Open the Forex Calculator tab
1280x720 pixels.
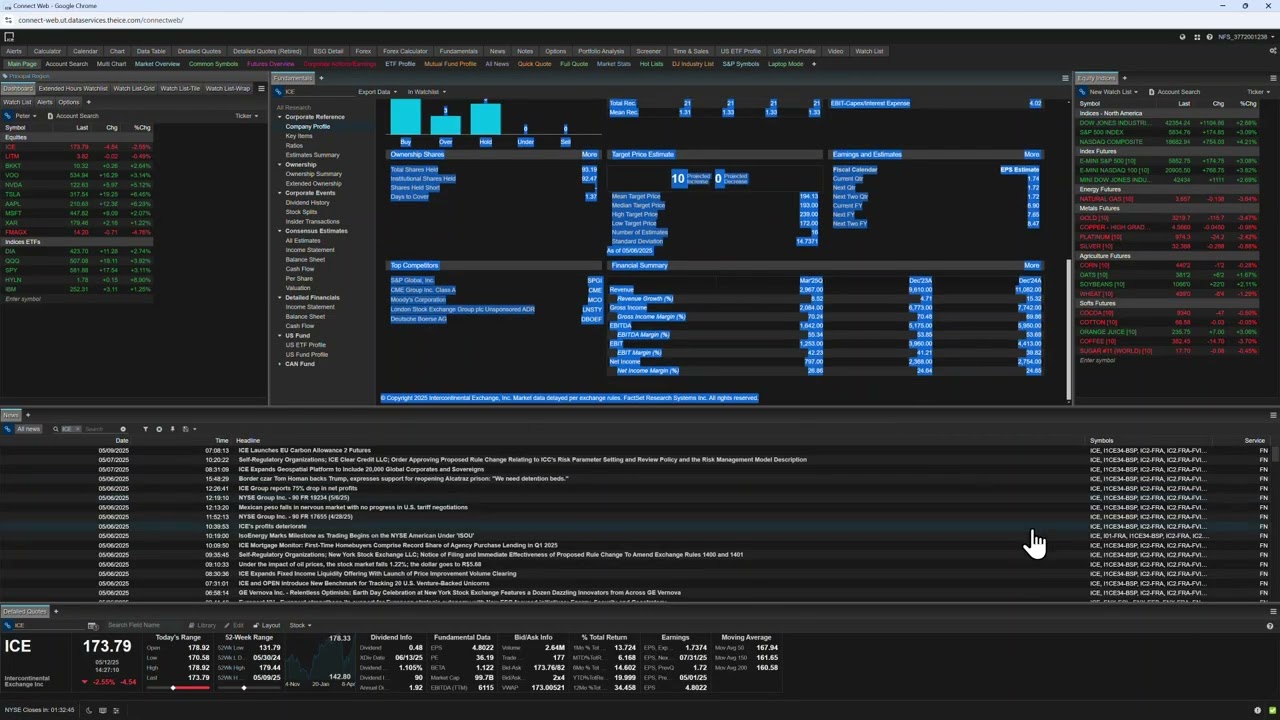tap(405, 51)
